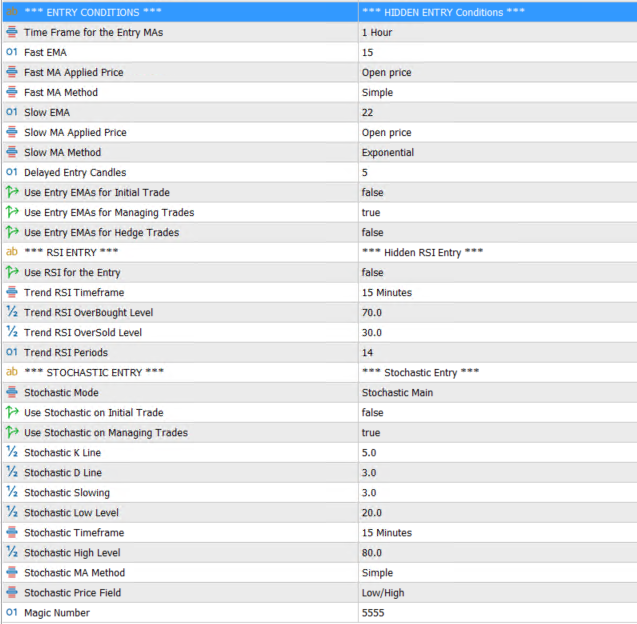Click the enum icon beside Stochastic Mode
This screenshot has width=637, height=624.
click(x=12, y=392)
